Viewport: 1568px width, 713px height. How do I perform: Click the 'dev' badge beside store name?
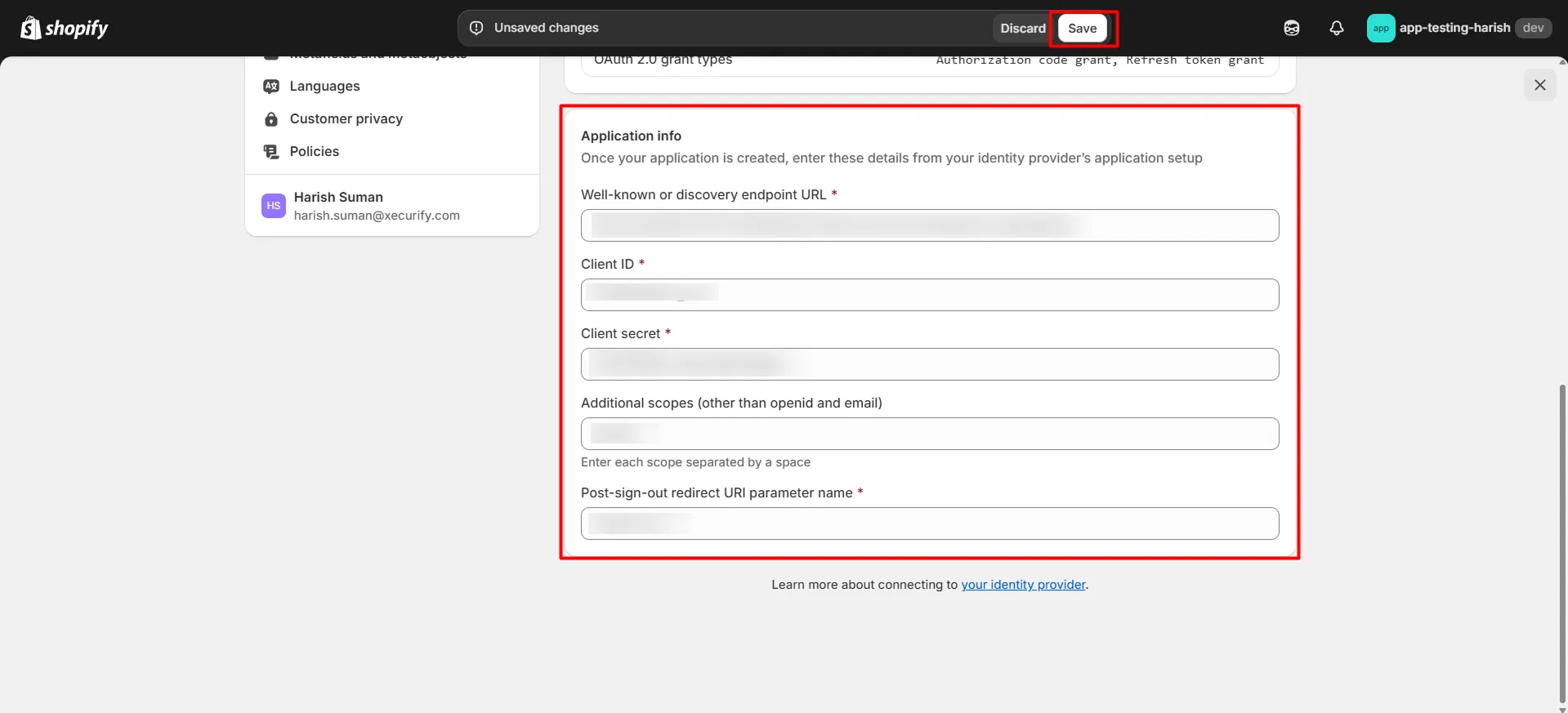1533,28
